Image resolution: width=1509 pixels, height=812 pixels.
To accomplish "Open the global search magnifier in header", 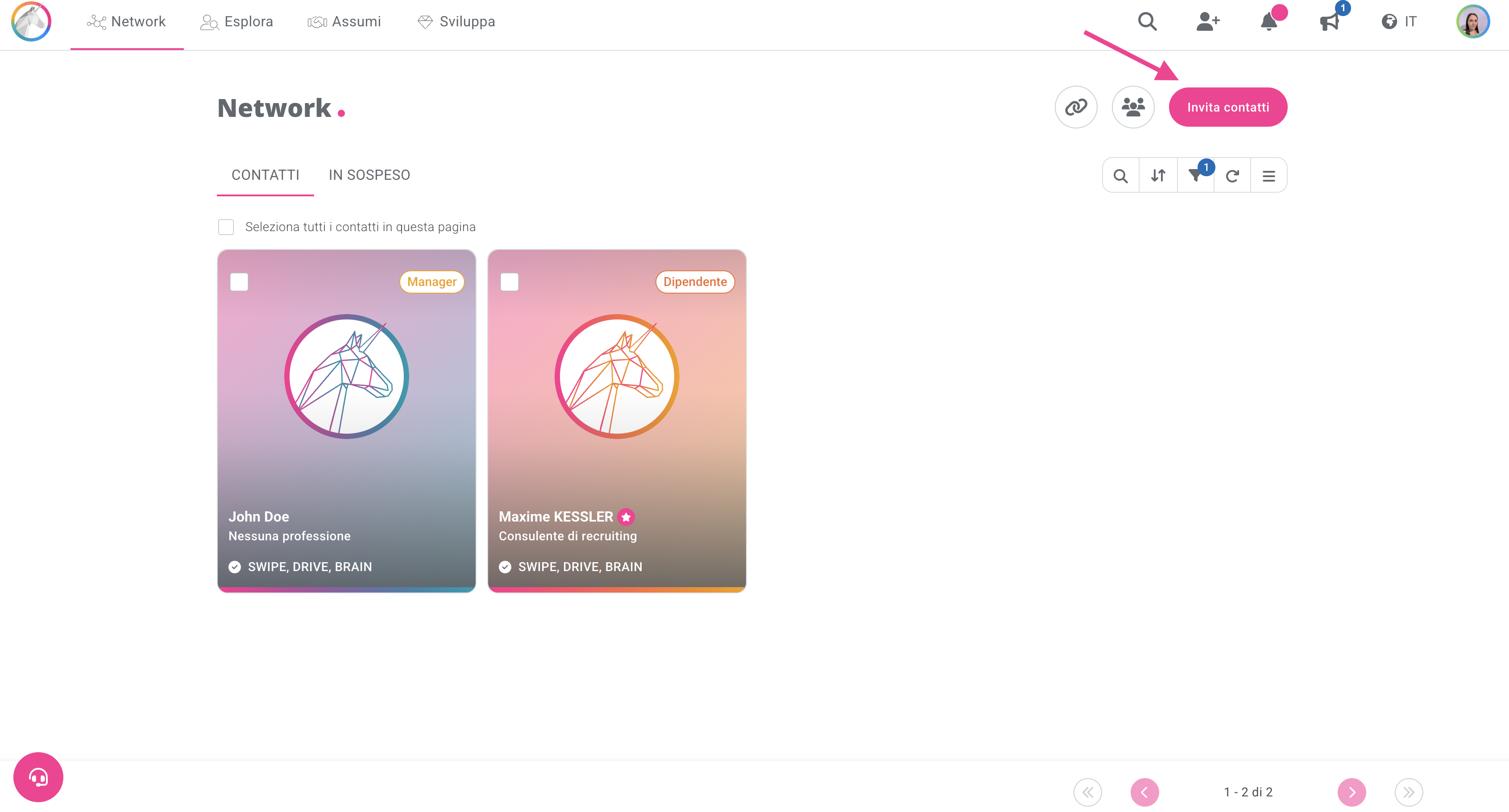I will click(1147, 22).
